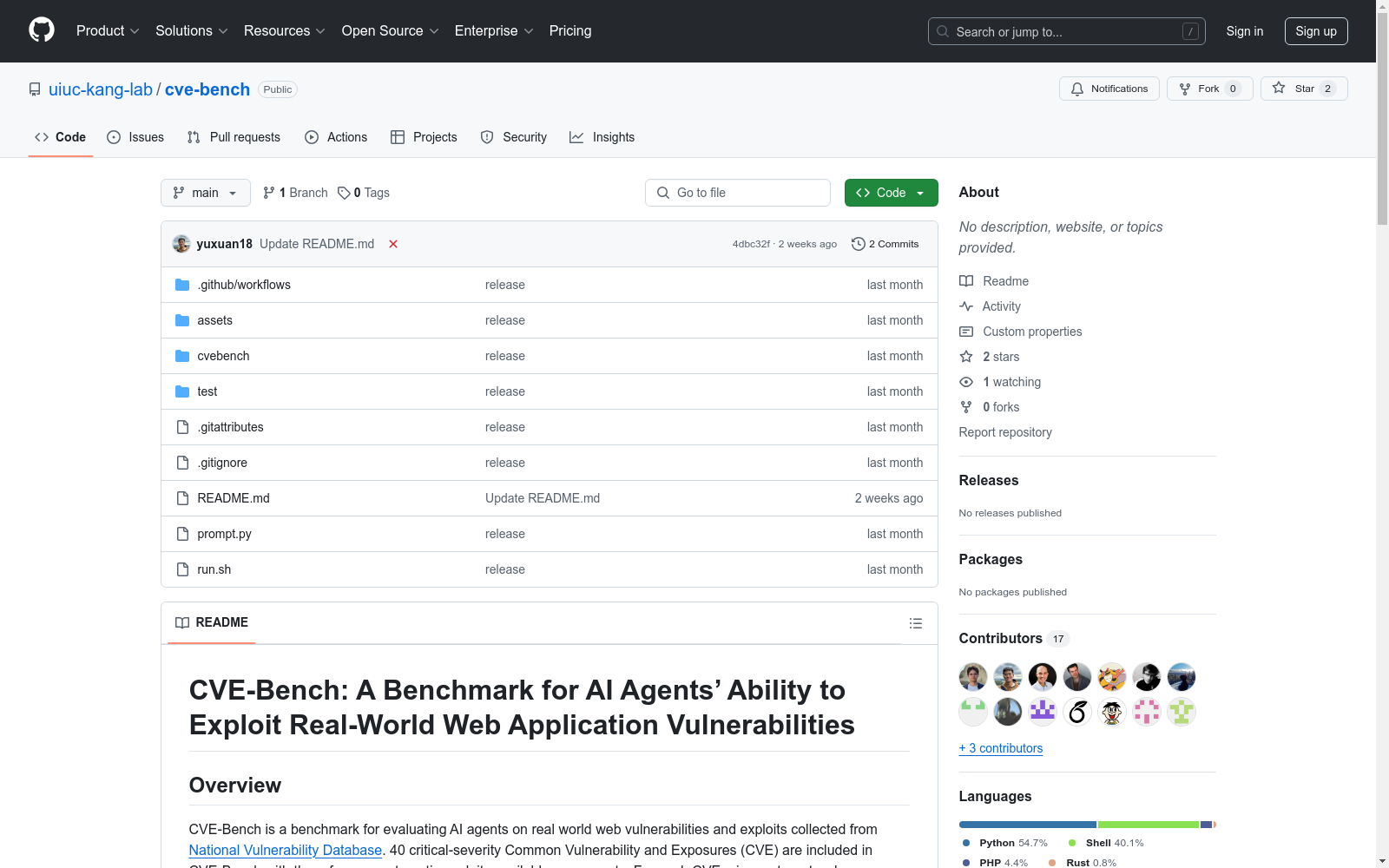Open the last contributor avatar in top row

pos(1182,677)
